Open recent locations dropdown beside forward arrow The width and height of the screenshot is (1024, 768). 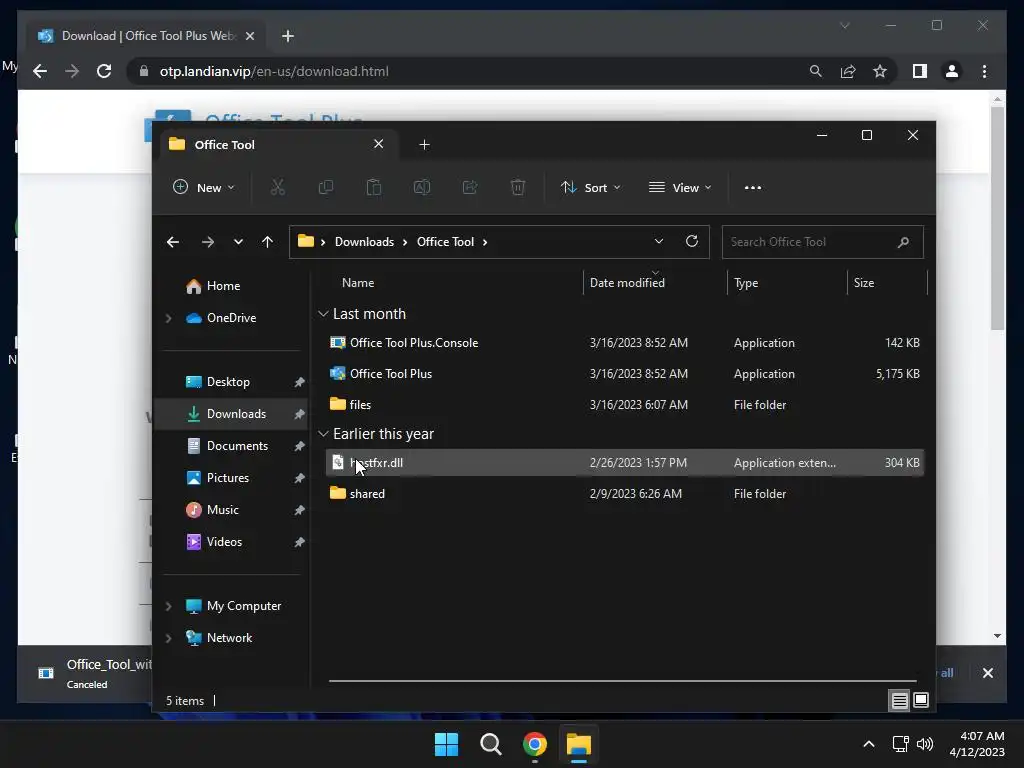tap(238, 242)
